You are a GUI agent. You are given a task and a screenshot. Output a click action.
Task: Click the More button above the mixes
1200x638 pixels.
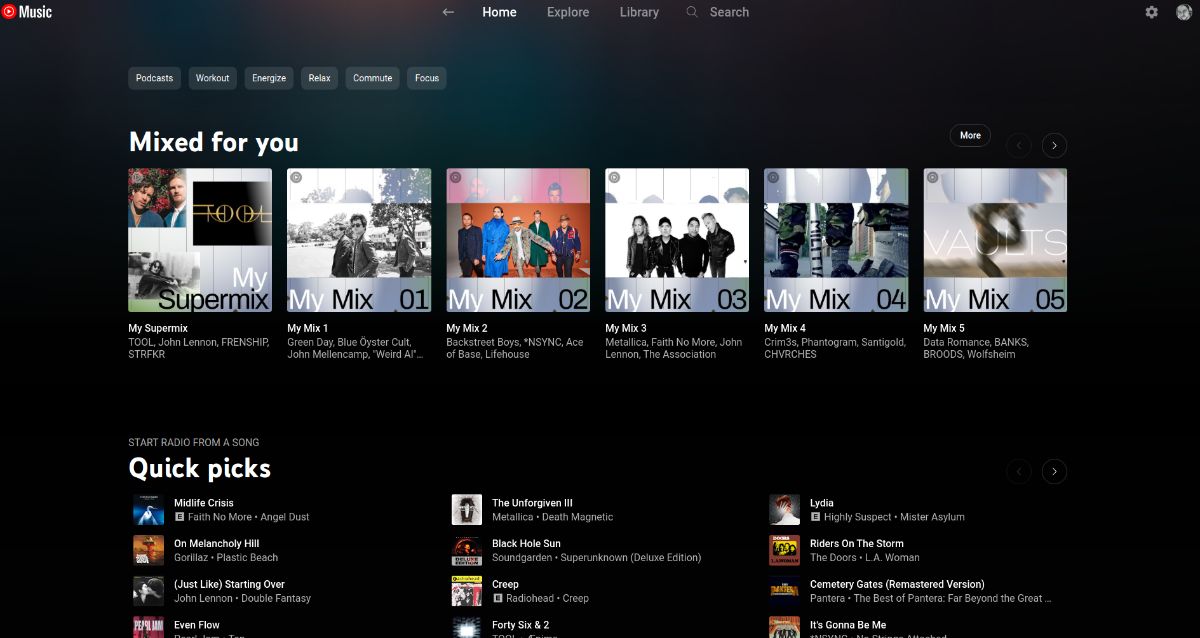[969, 134]
